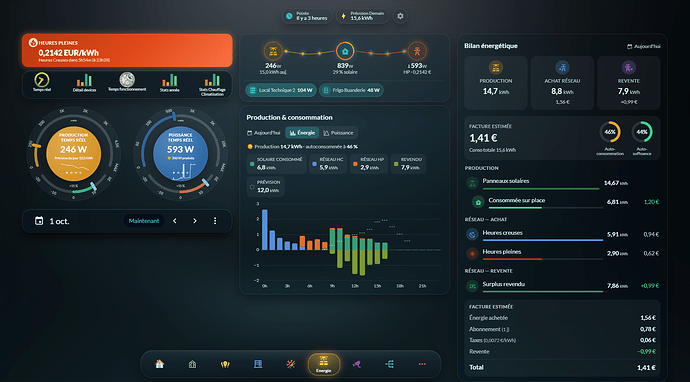Viewport: 690px width, 382px height.
Task: Click the Total 1,41 € line
Action: coord(562,367)
